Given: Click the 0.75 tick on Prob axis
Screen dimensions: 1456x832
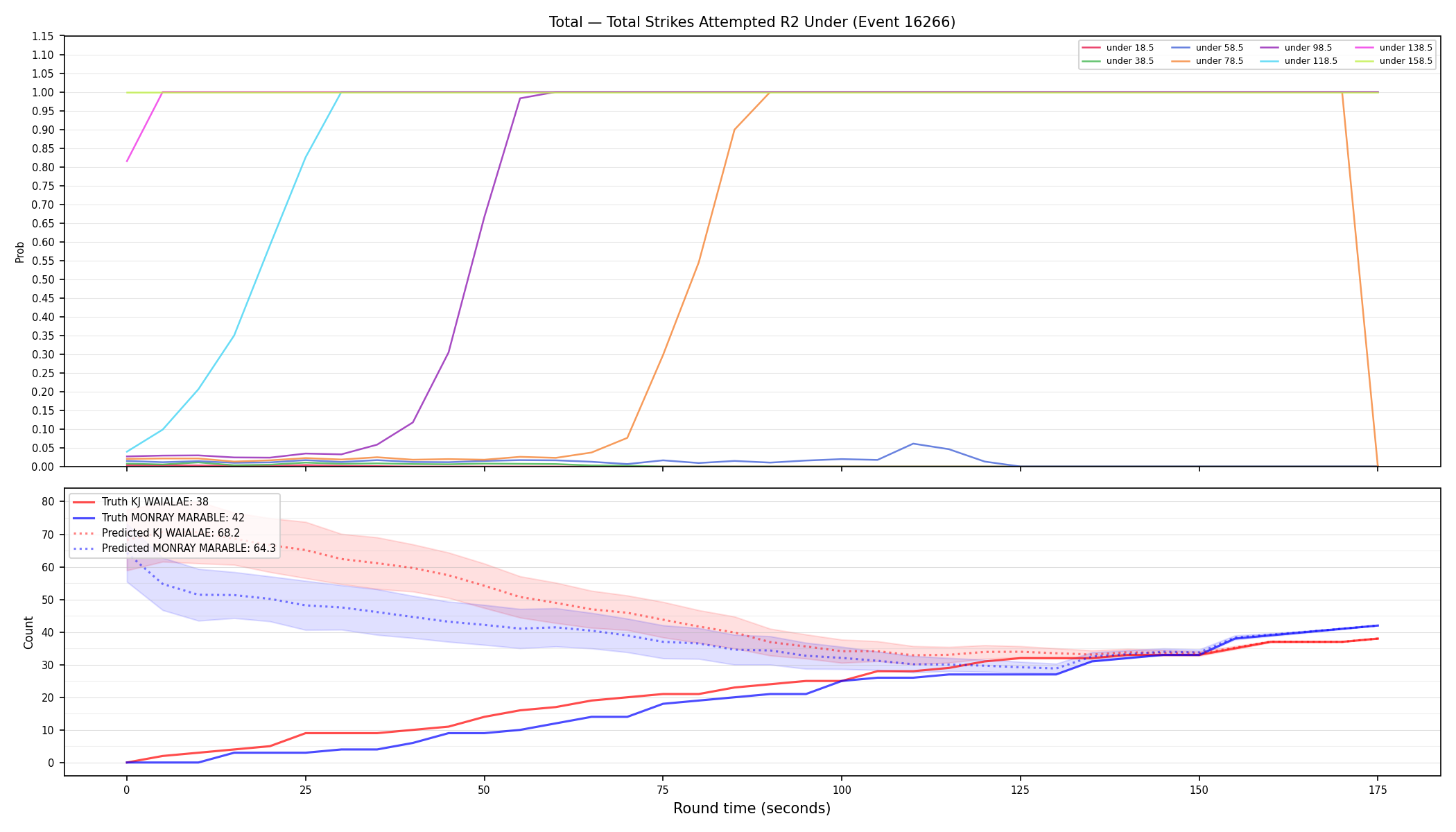Looking at the screenshot, I should click(43, 186).
